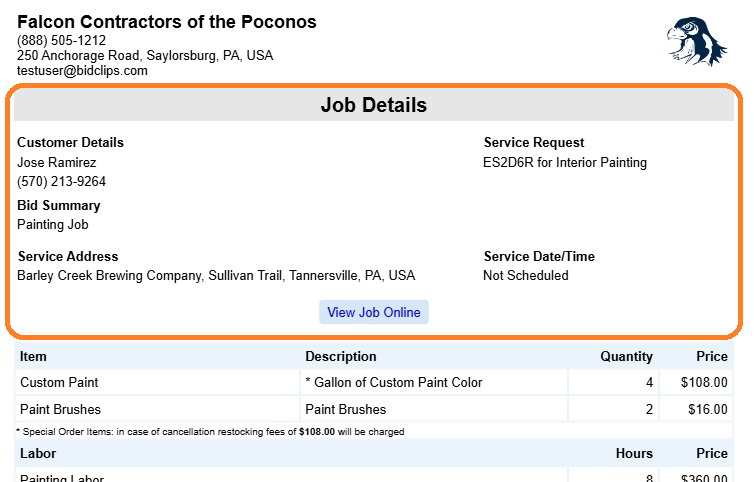Viewport: 754px width, 482px height.
Task: Select the customer phone (570) 213-9264
Action: pos(62,182)
